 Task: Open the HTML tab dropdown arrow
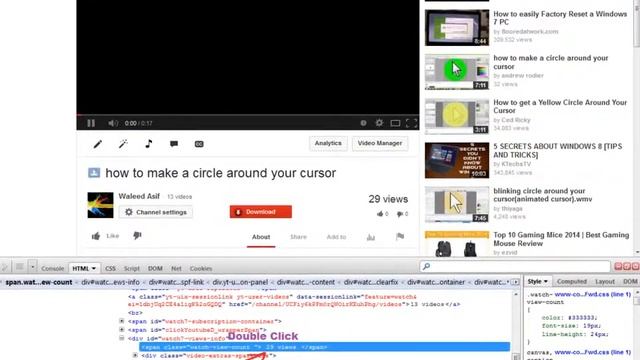(x=94, y=269)
